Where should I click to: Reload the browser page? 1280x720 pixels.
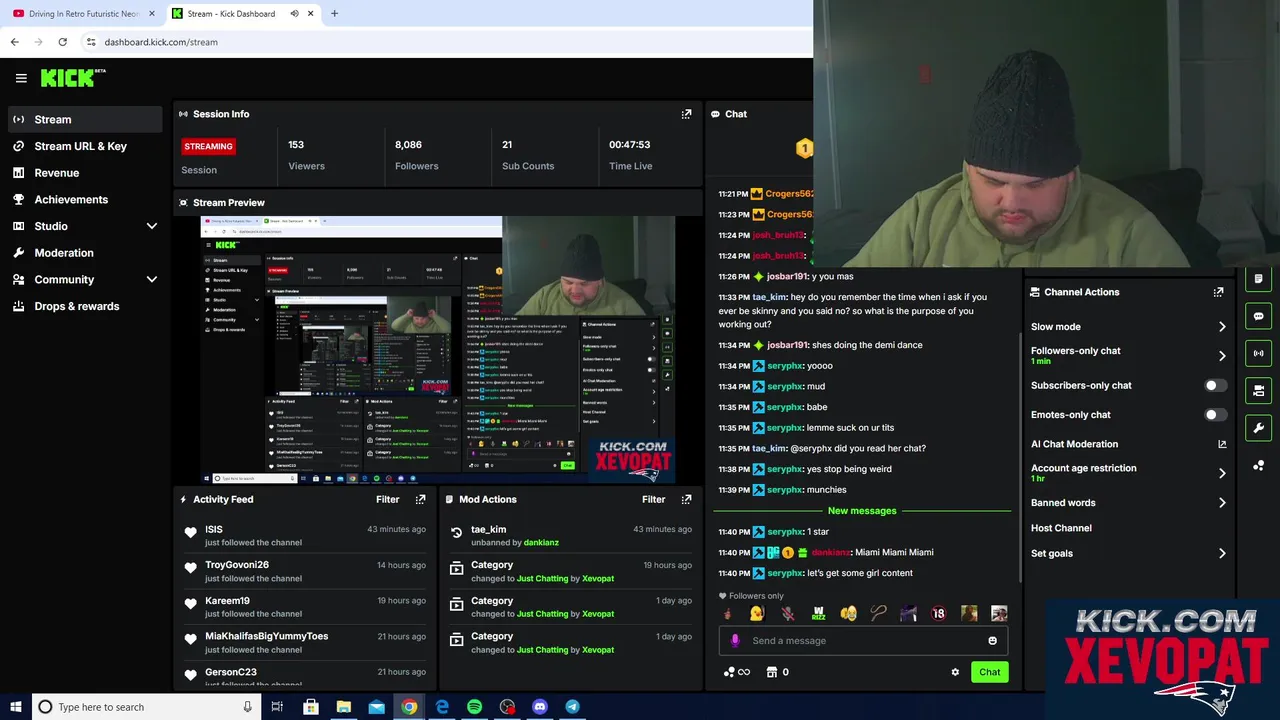[62, 42]
